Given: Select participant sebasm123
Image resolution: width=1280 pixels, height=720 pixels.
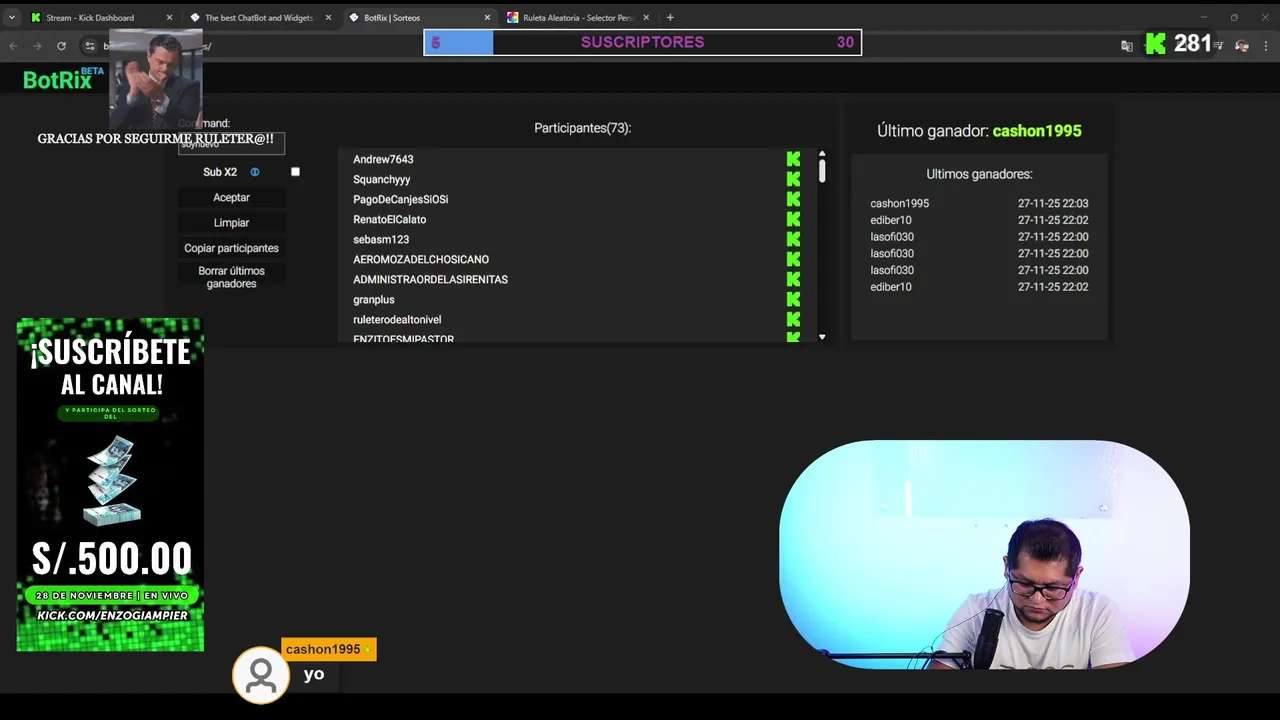Looking at the screenshot, I should pyautogui.click(x=381, y=239).
